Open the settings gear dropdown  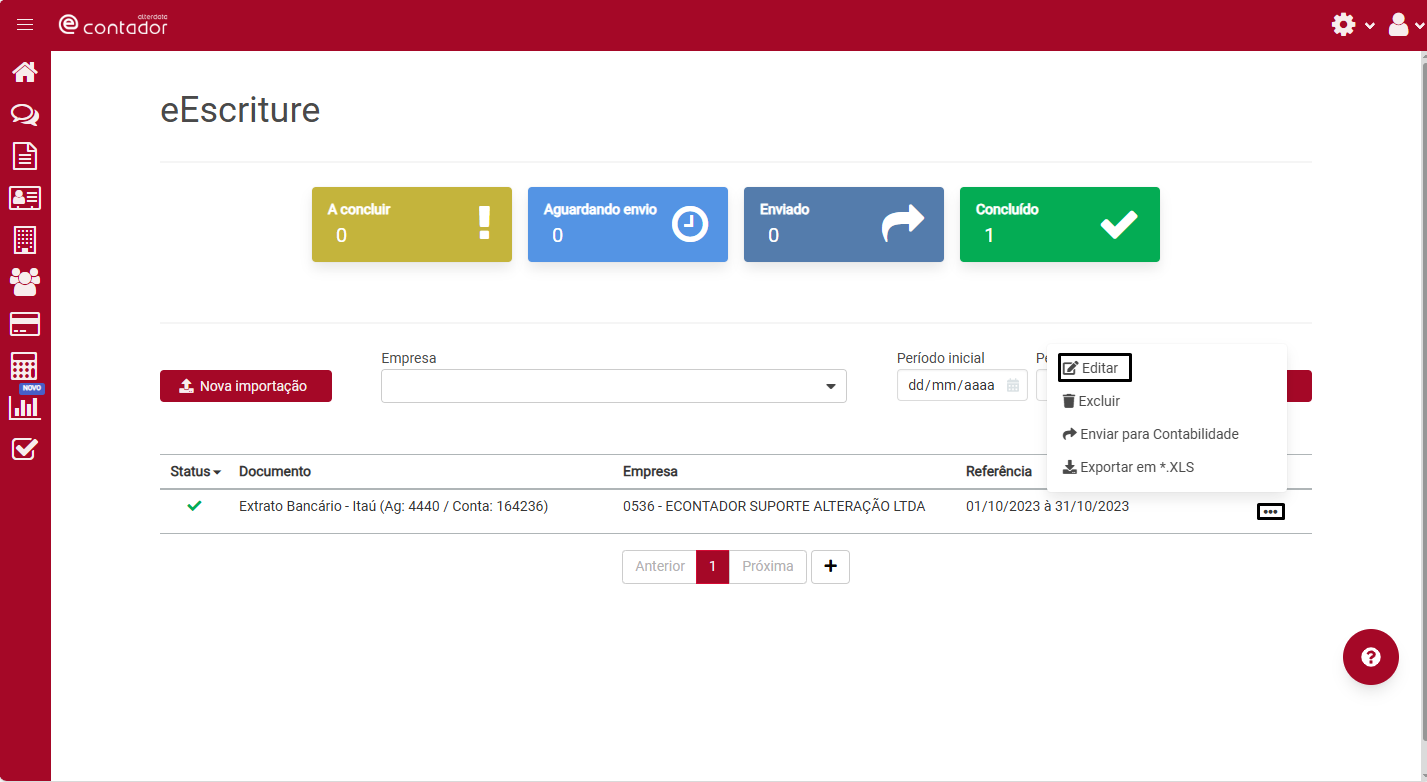coord(1353,25)
